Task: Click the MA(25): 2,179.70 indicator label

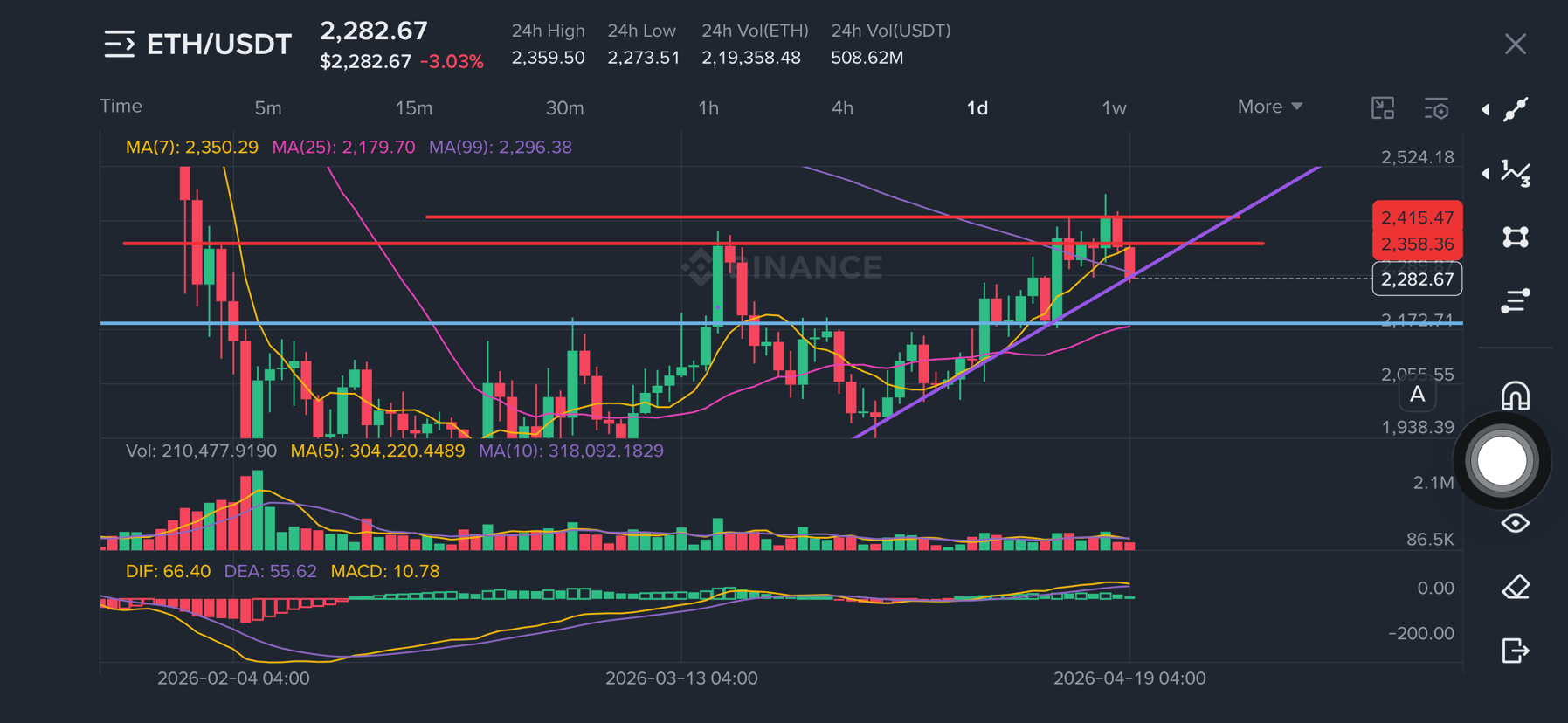Action: coord(343,147)
